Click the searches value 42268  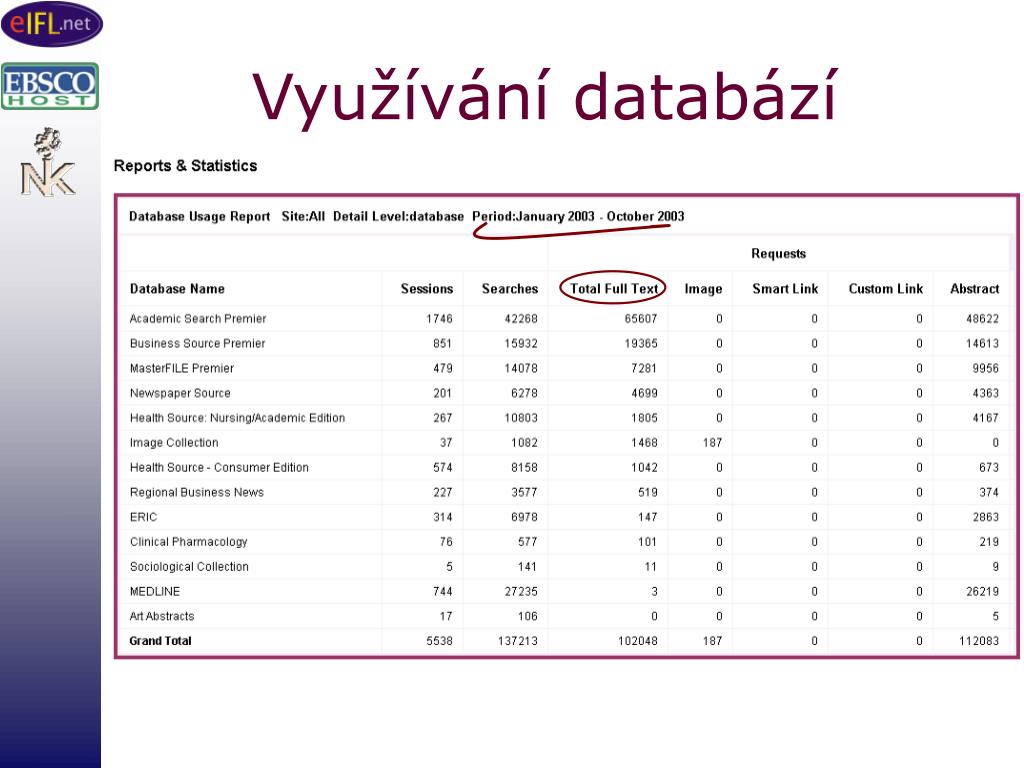(x=521, y=319)
